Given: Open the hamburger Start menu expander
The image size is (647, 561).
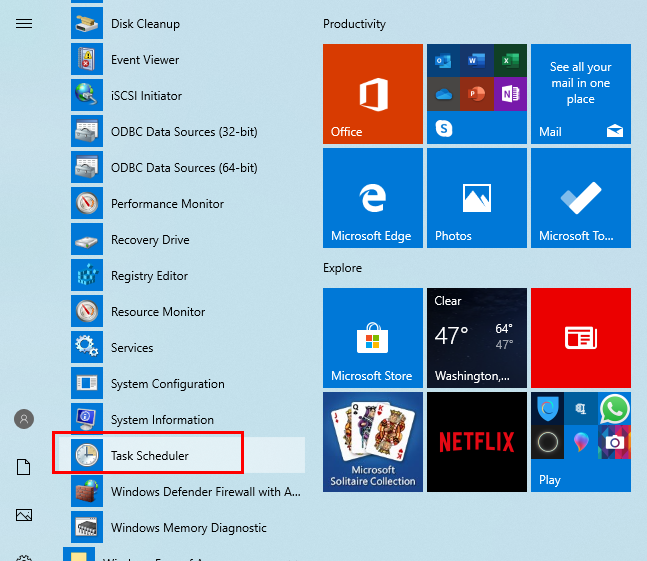Looking at the screenshot, I should click(x=24, y=24).
